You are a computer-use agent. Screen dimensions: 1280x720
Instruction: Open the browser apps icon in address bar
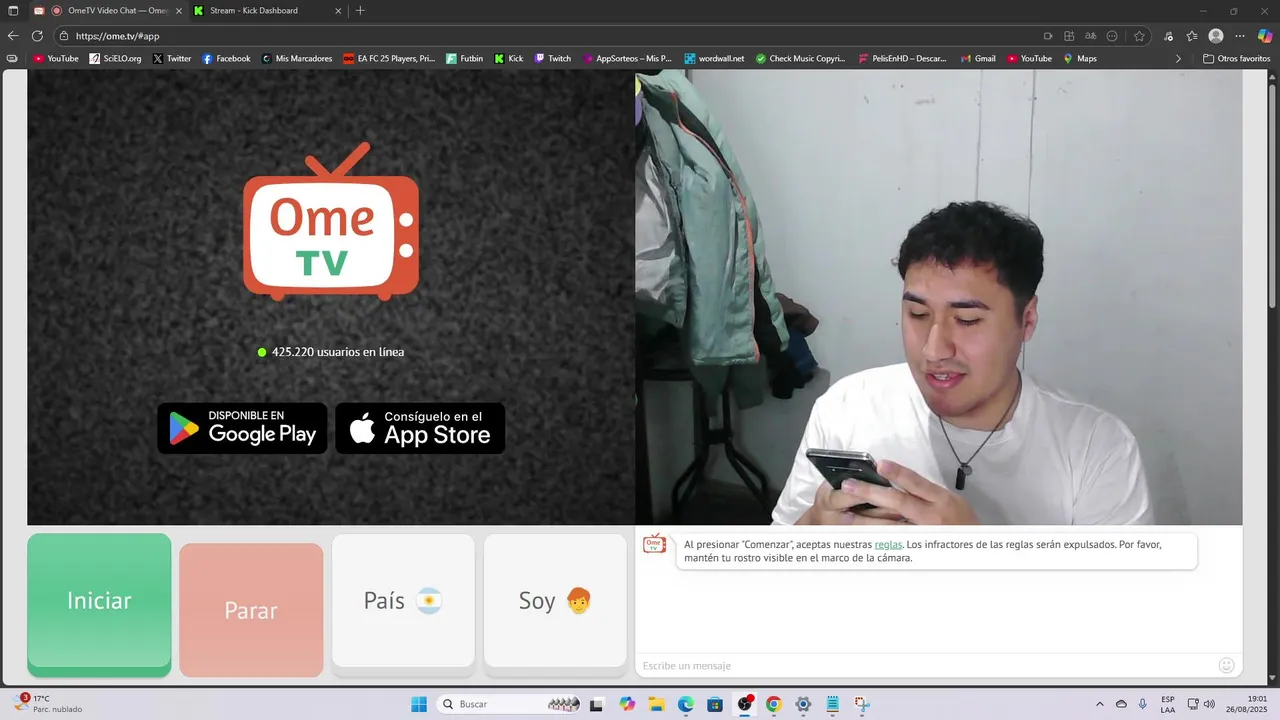(1069, 36)
